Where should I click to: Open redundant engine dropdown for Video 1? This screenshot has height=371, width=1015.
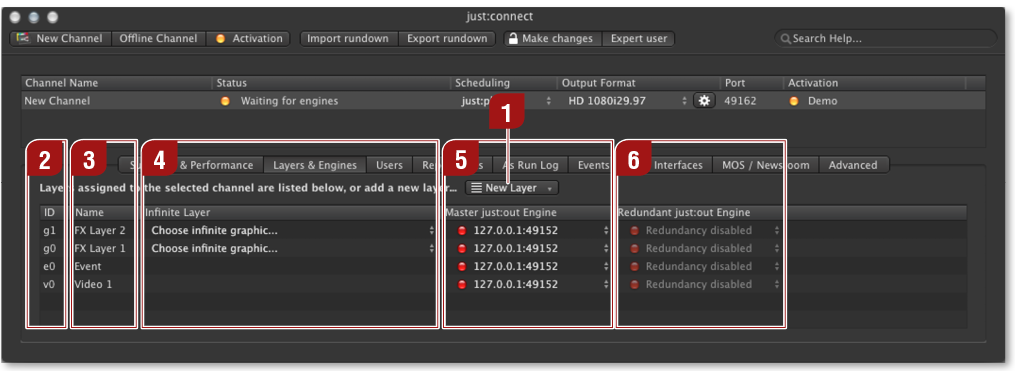pyautogui.click(x=704, y=285)
